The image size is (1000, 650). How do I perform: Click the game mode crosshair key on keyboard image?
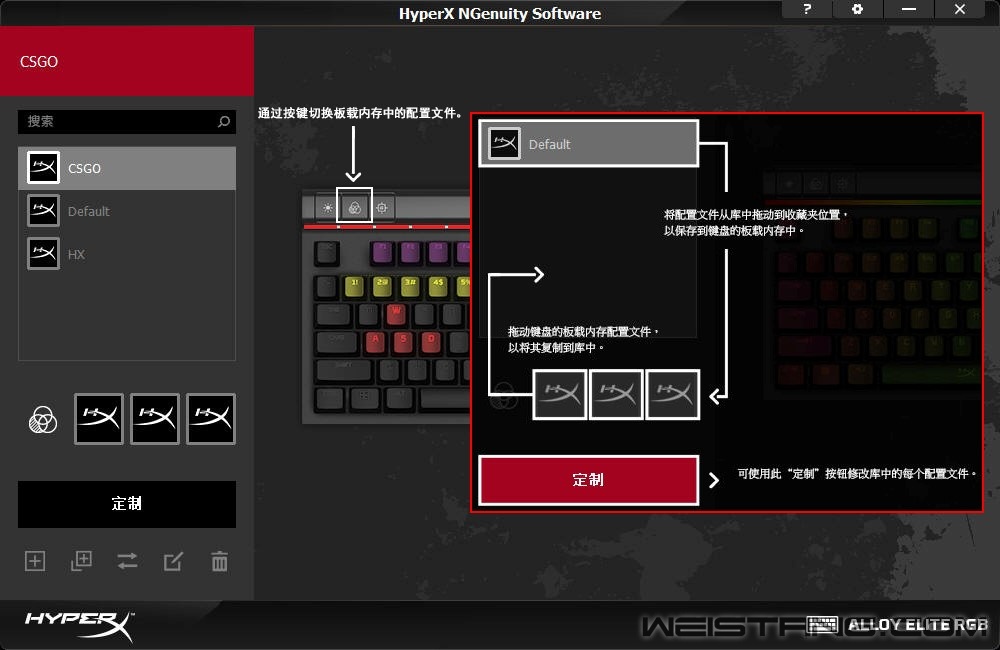click(x=382, y=208)
